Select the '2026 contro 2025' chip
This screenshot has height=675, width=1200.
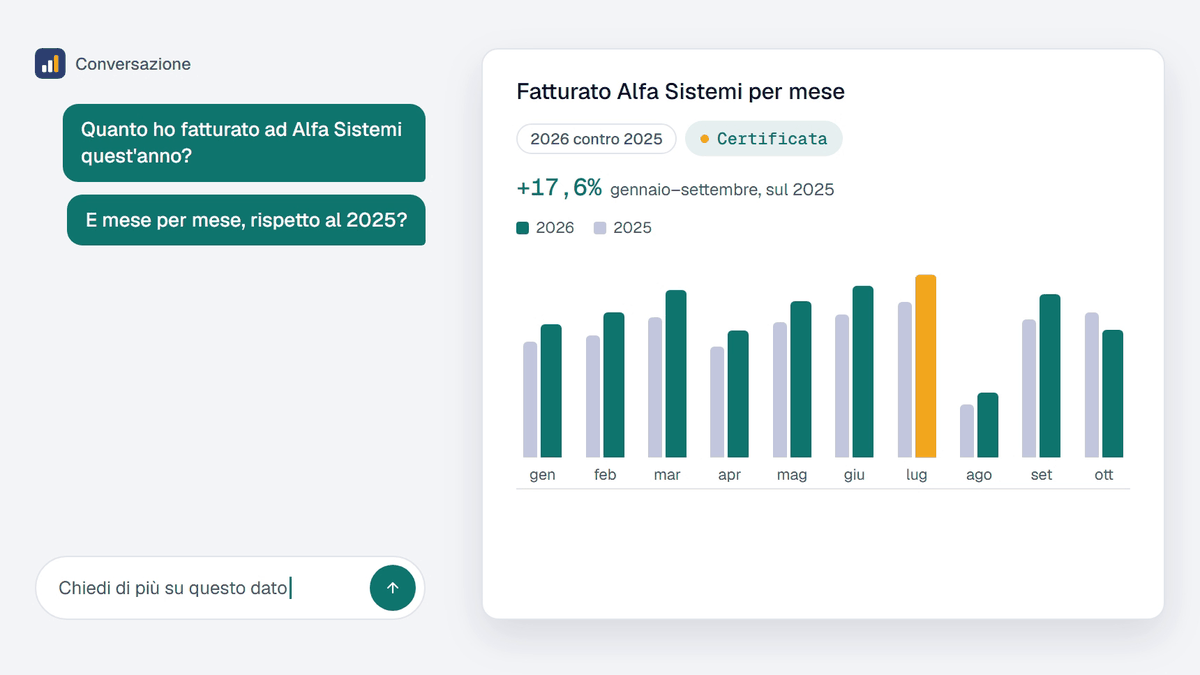click(x=596, y=139)
